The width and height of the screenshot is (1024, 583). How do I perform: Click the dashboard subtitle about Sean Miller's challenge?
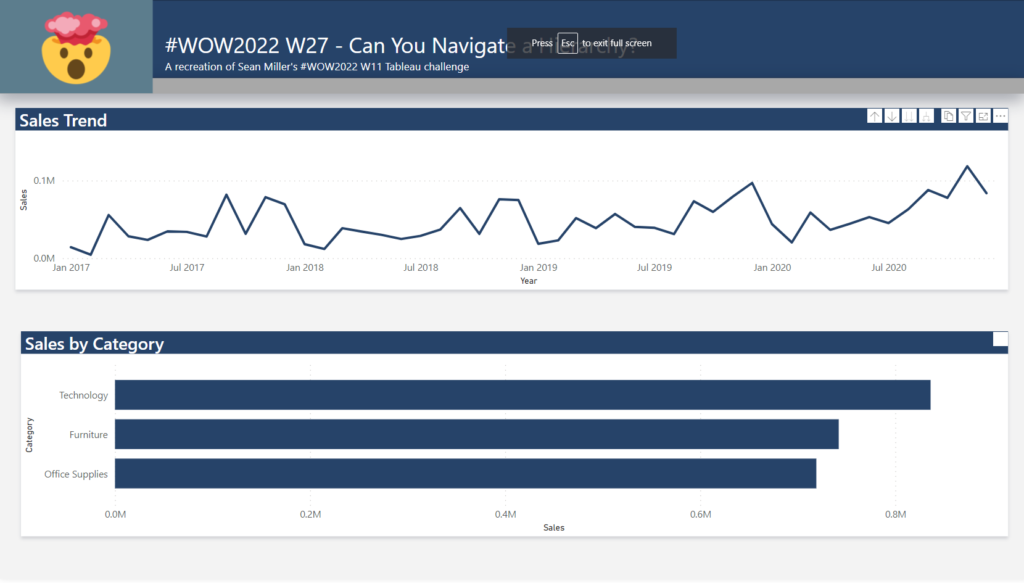(317, 67)
